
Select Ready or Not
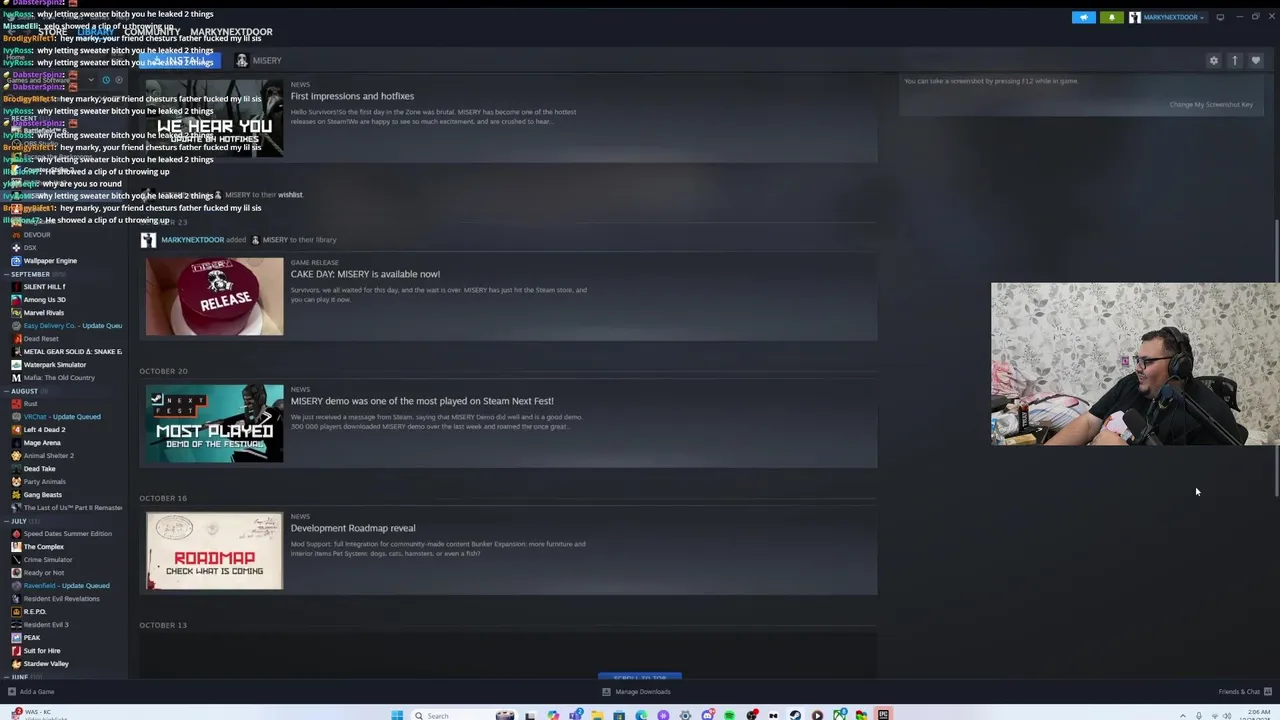click(43, 573)
